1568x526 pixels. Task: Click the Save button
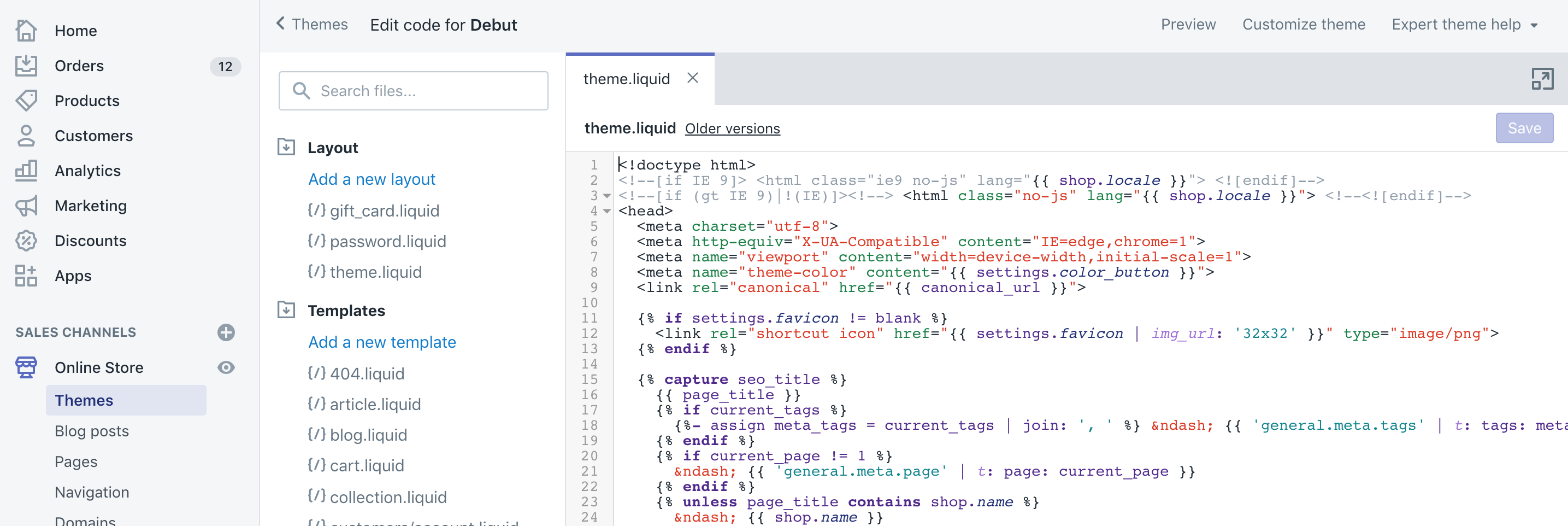pyautogui.click(x=1524, y=128)
